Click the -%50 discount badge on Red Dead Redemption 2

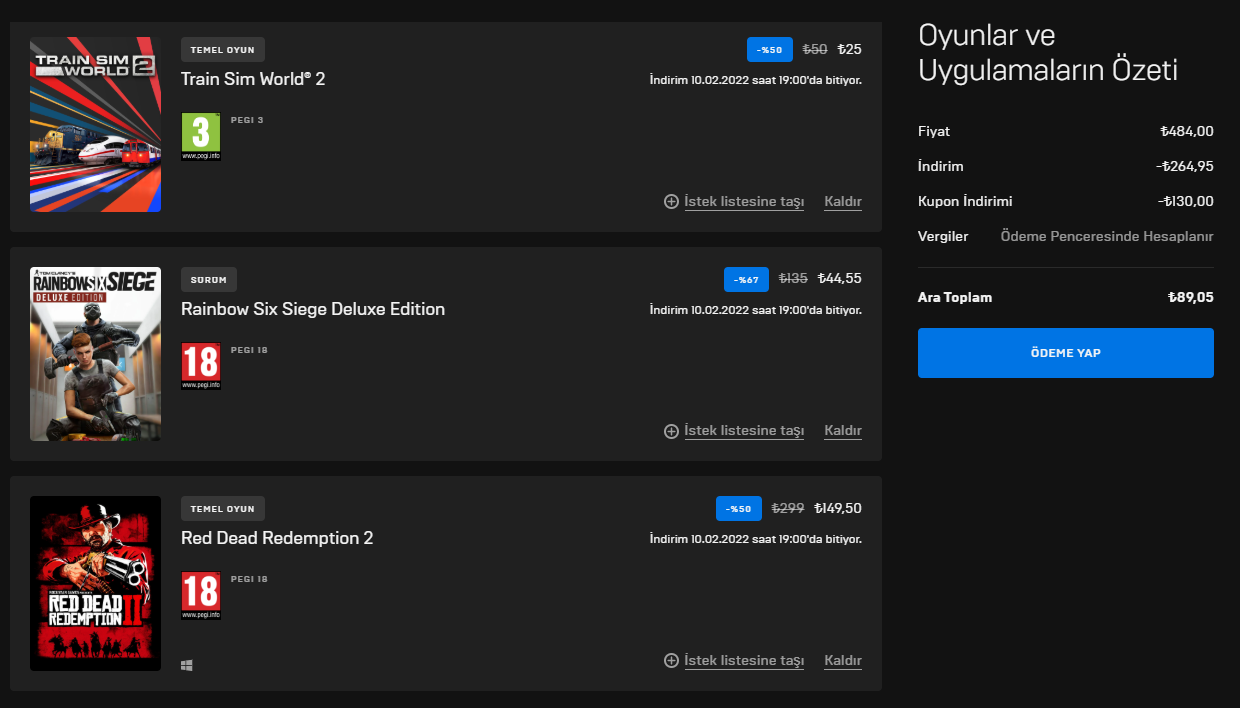point(739,508)
